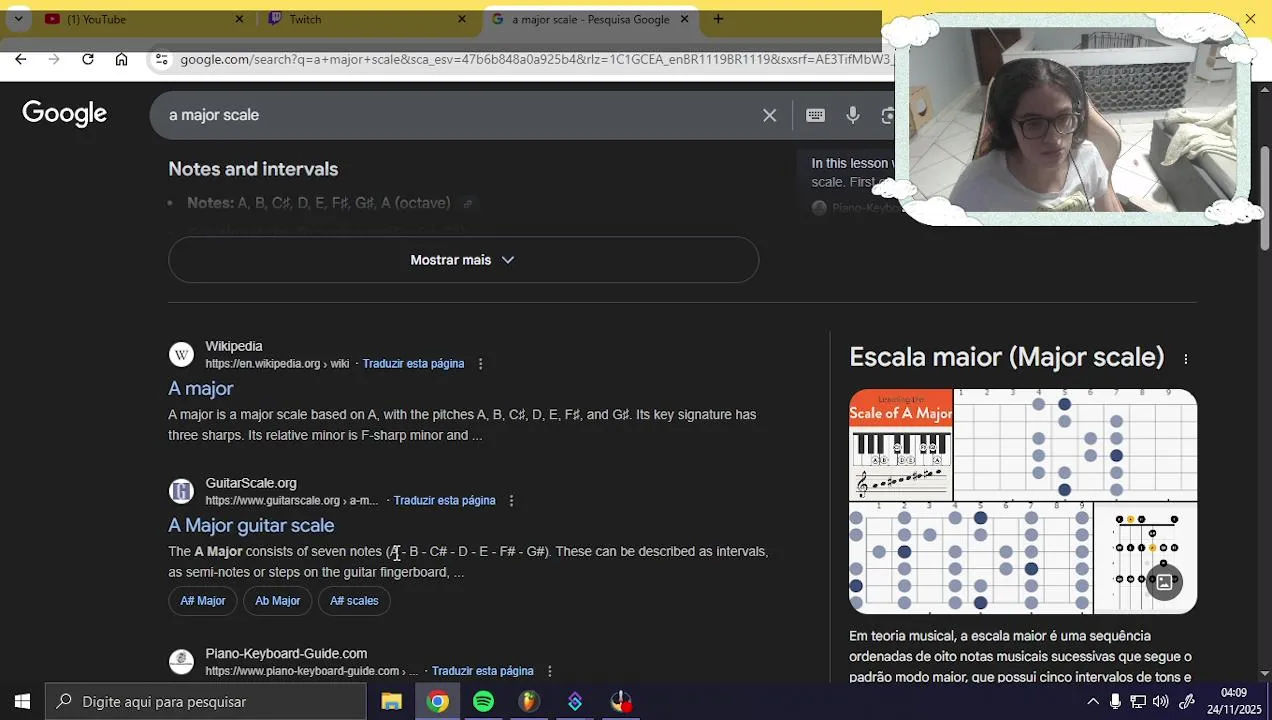The image size is (1272, 720).
Task: Expand results with 'Mostrar mais'
Action: coord(463,260)
